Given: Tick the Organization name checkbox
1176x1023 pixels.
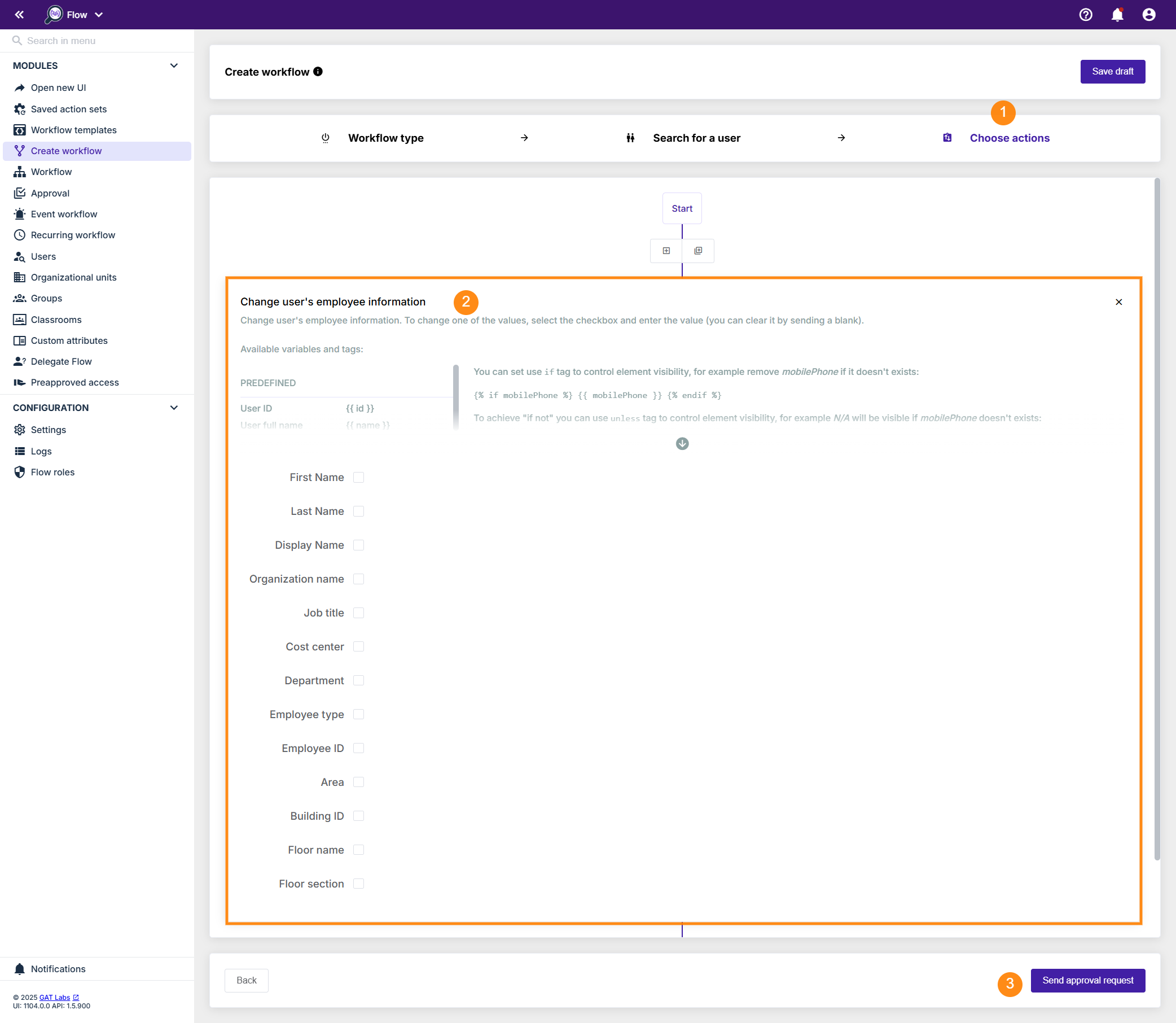Looking at the screenshot, I should (x=358, y=579).
